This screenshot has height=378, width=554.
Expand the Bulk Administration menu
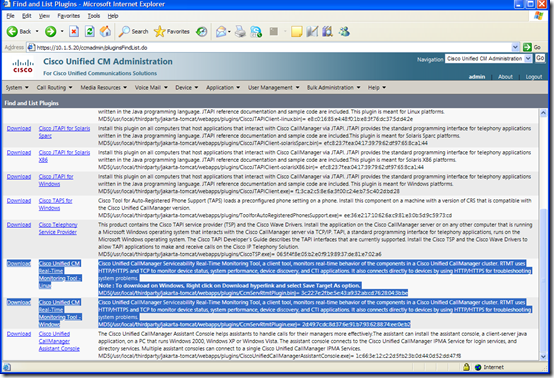[334, 87]
